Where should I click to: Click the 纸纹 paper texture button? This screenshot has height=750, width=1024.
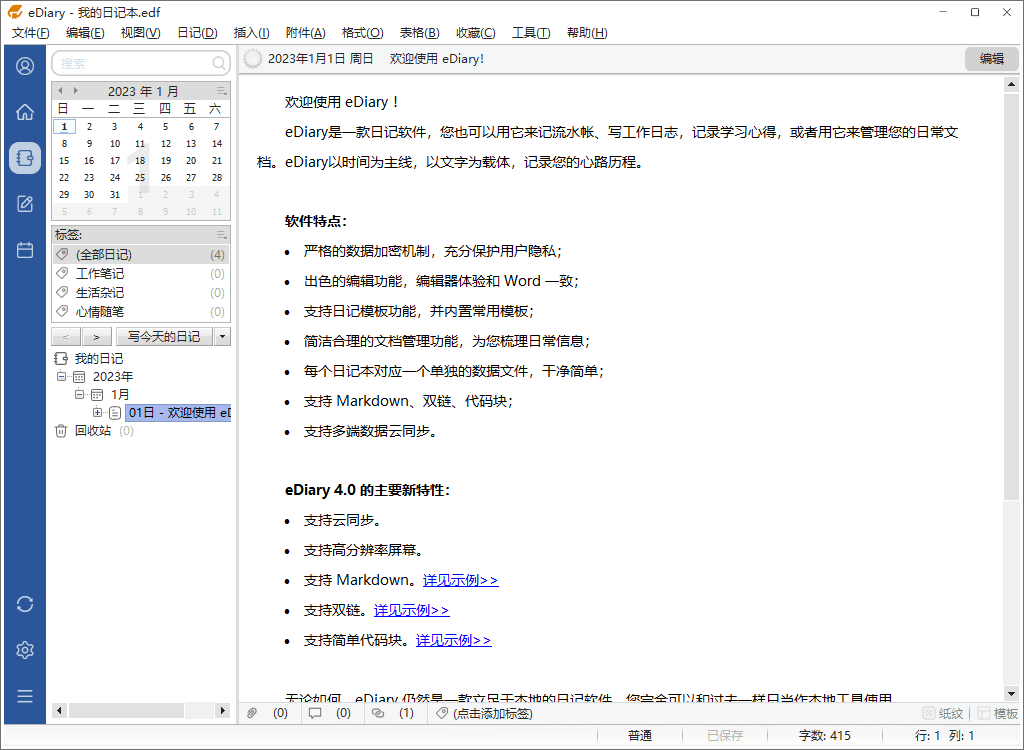[943, 713]
